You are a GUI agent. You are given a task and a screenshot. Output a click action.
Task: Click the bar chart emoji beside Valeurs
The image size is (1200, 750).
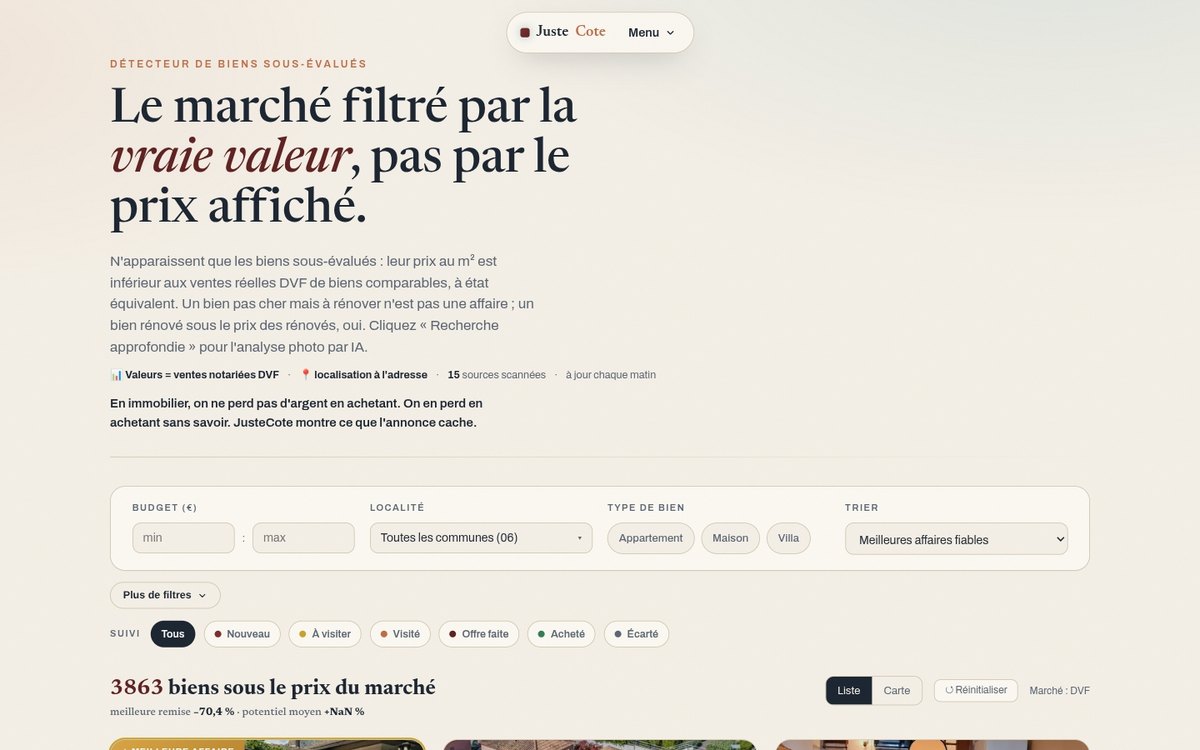pos(116,375)
